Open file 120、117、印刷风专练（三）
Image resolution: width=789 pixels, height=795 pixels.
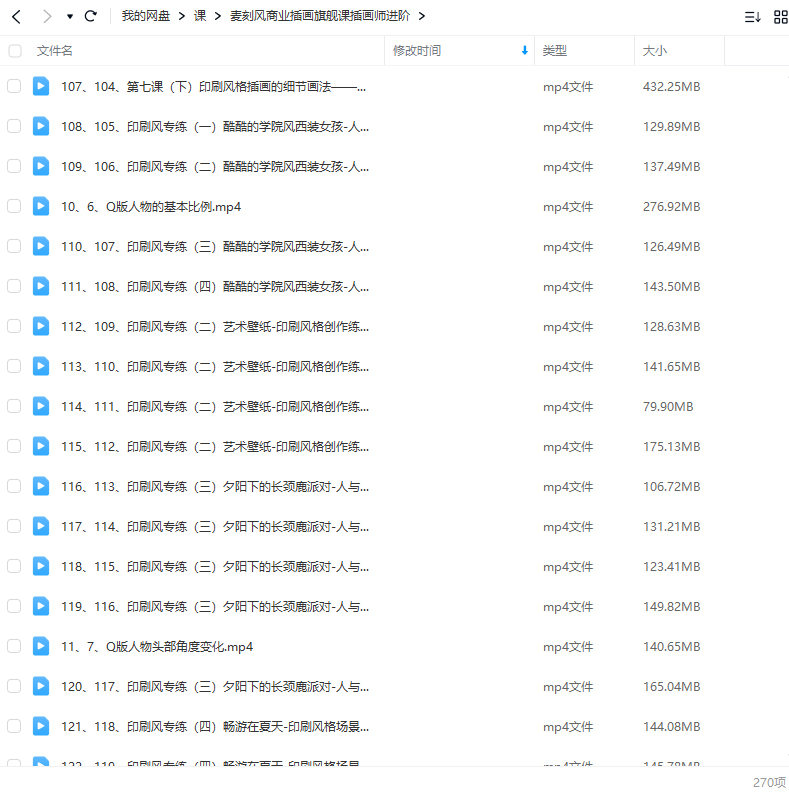tap(215, 686)
